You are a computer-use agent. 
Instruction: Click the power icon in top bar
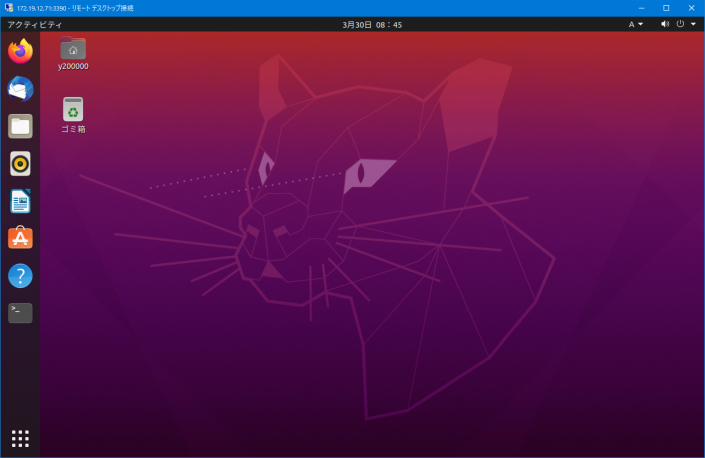pyautogui.click(x=681, y=24)
